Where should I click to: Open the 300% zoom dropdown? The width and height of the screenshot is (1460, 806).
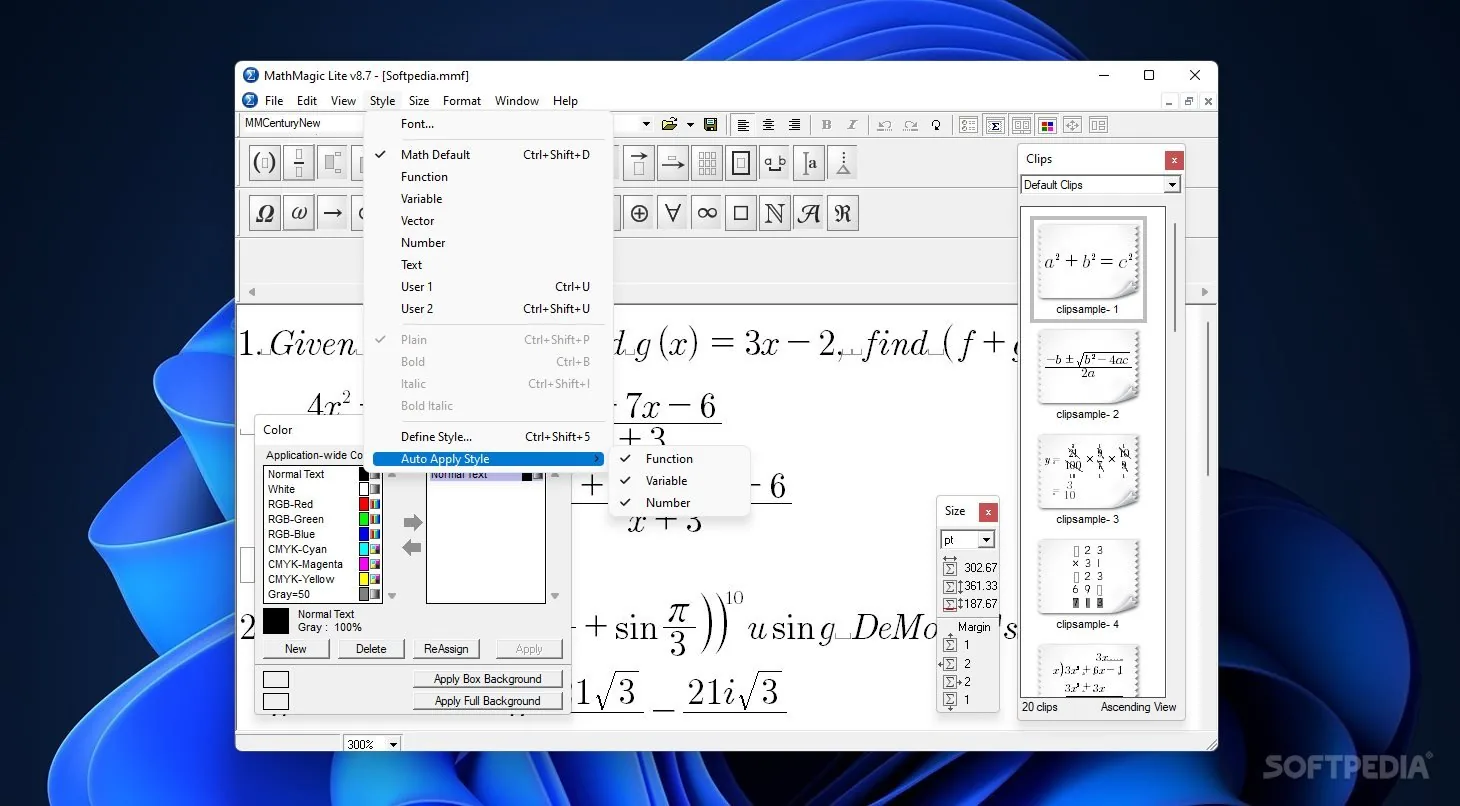pyautogui.click(x=393, y=744)
